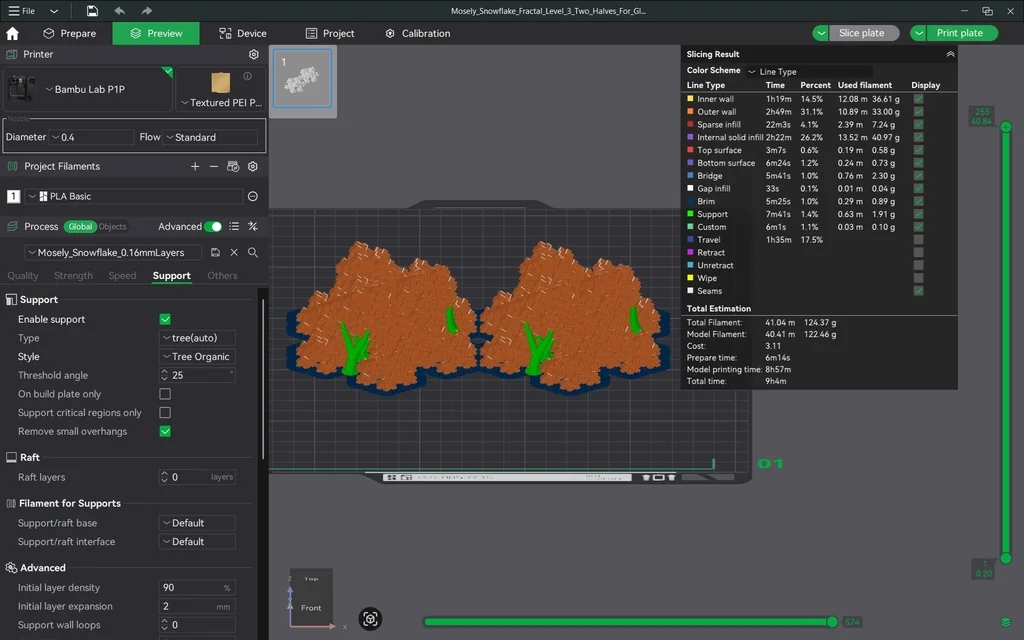
Task: Add a filament with the plus icon
Action: click(x=195, y=167)
